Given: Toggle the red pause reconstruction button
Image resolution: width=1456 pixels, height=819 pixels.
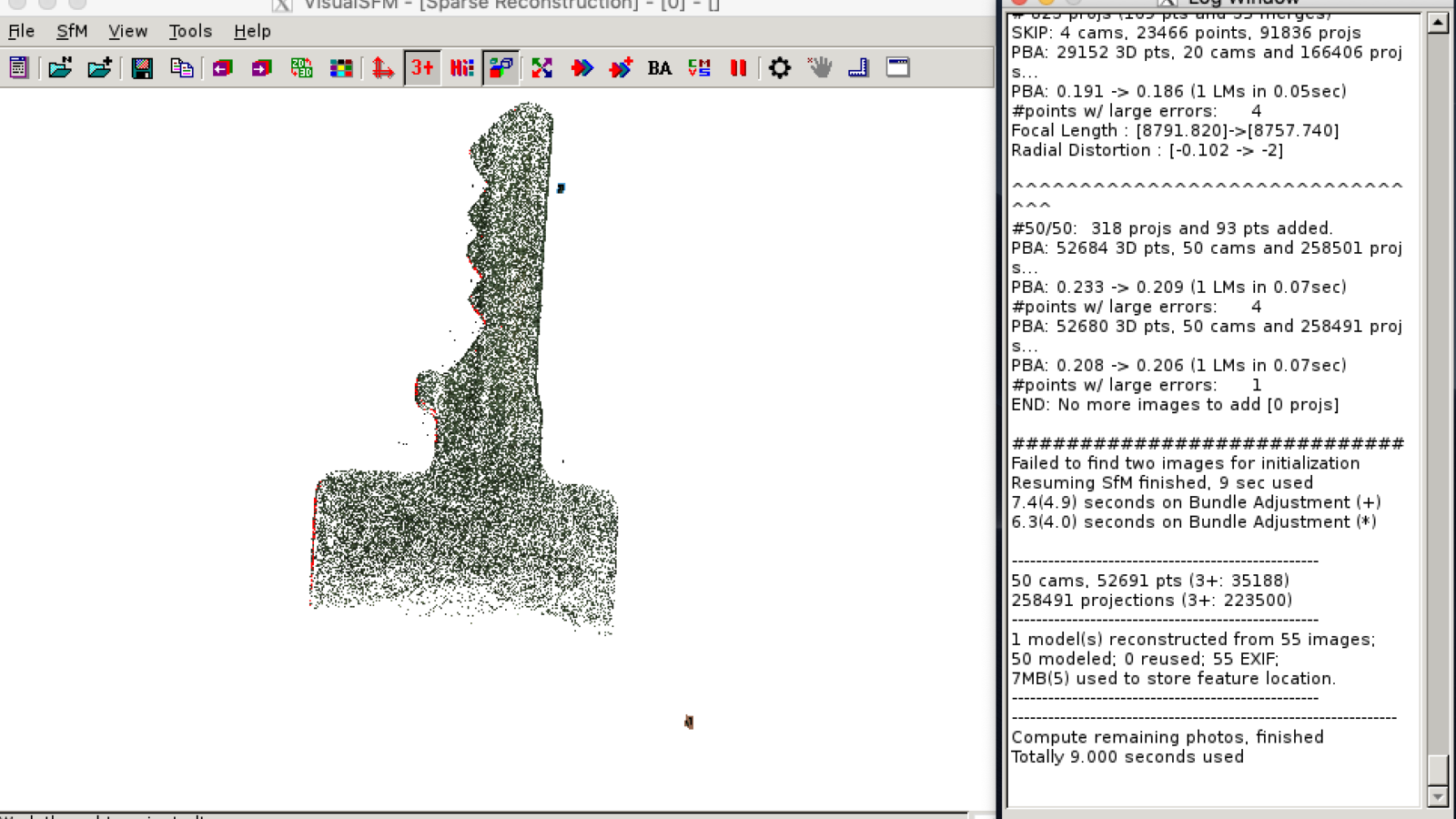Looking at the screenshot, I should point(738,67).
